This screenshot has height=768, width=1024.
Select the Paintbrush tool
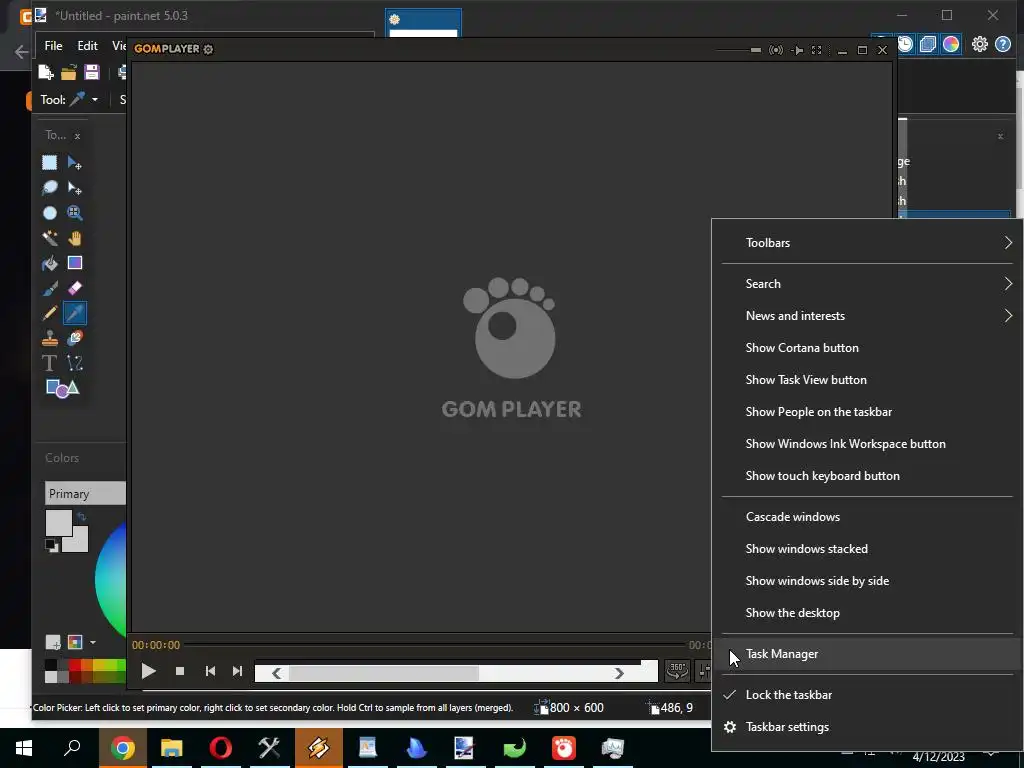[x=50, y=288]
